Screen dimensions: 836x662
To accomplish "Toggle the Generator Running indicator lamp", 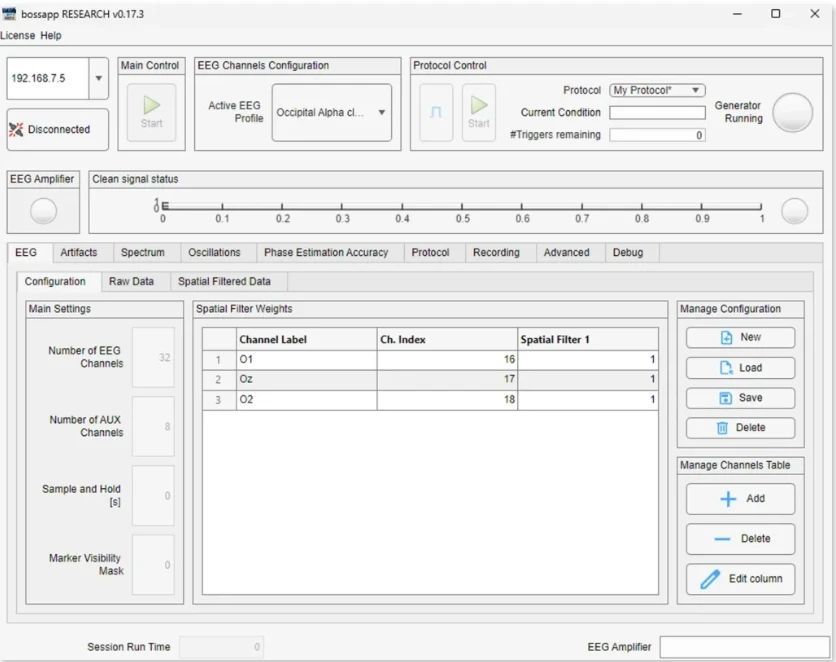I will pyautogui.click(x=793, y=112).
